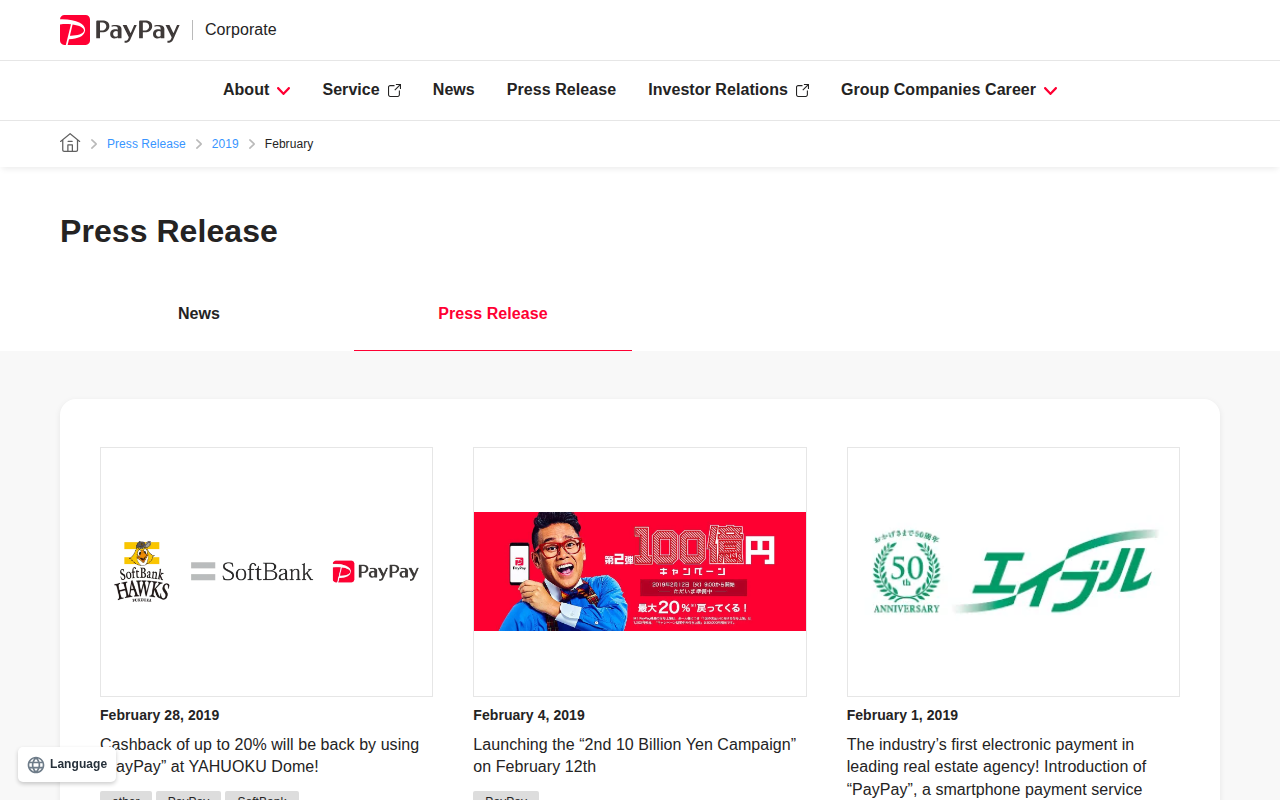Expand Group Companies Career chevron
Screen dimensions: 1280x800
tap(1050, 90)
